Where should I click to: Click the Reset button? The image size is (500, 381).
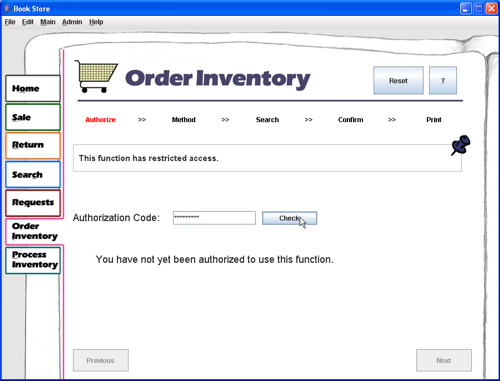[398, 80]
